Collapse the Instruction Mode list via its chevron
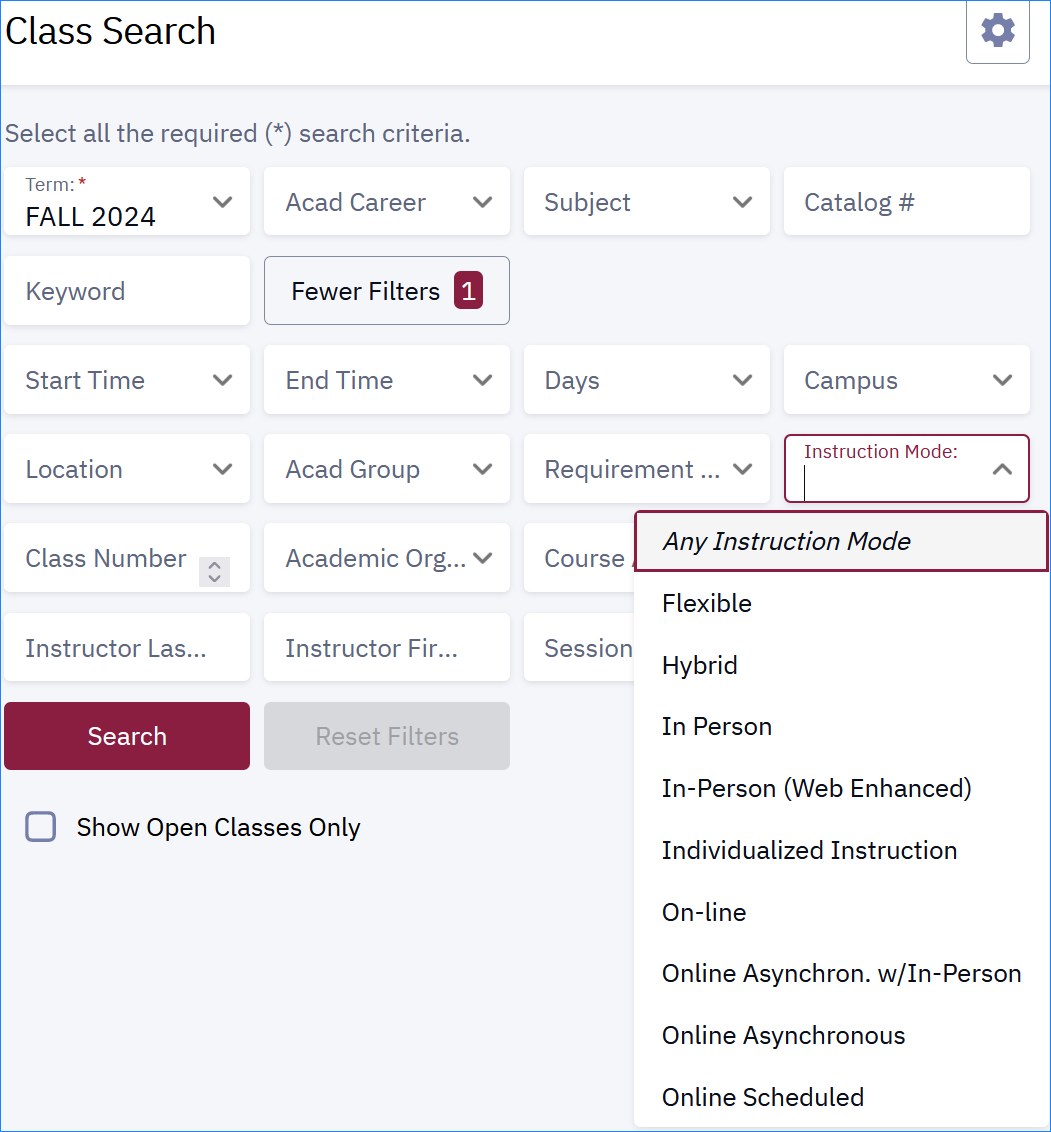 (1002, 468)
